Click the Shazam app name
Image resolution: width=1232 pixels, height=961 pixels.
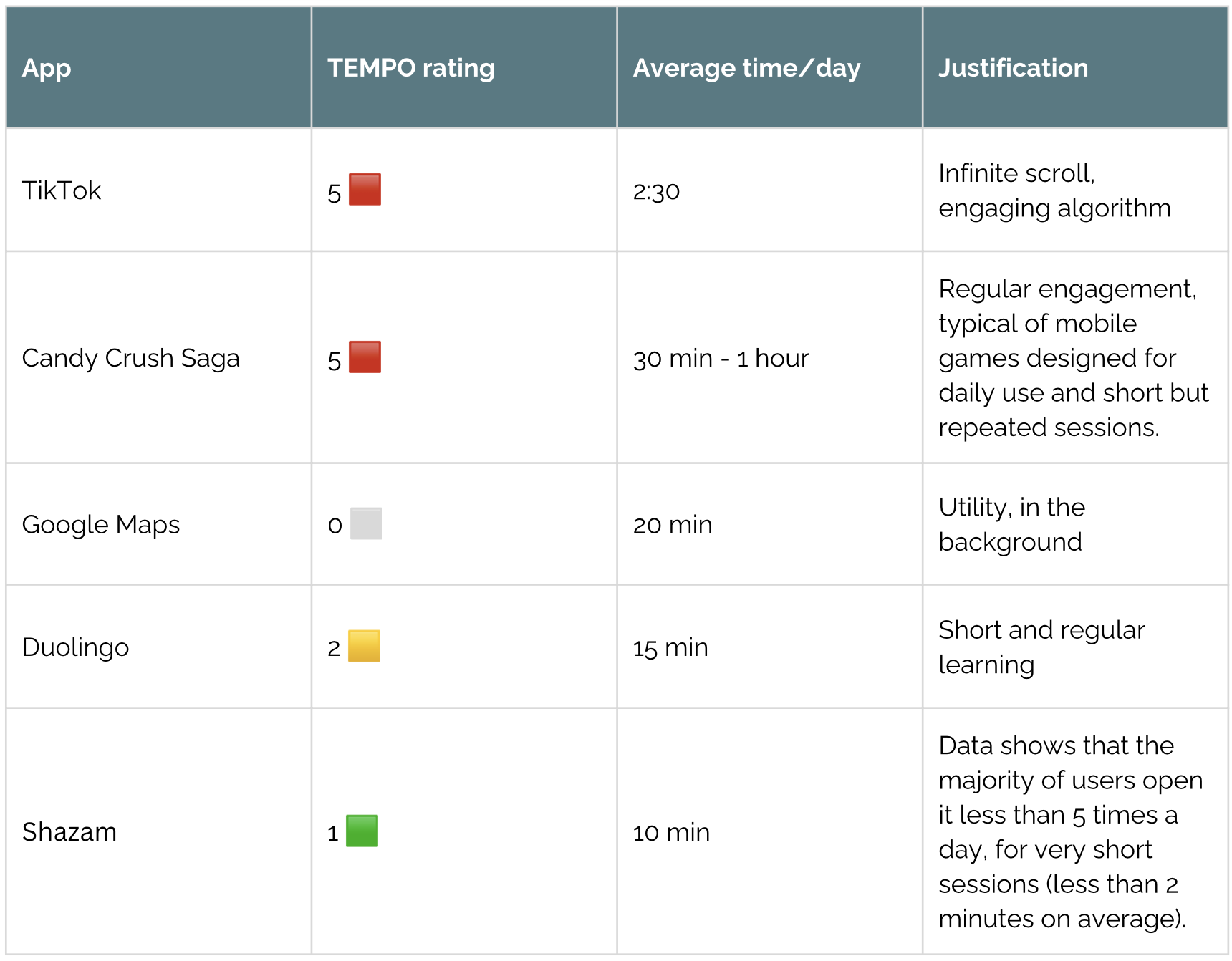[69, 832]
